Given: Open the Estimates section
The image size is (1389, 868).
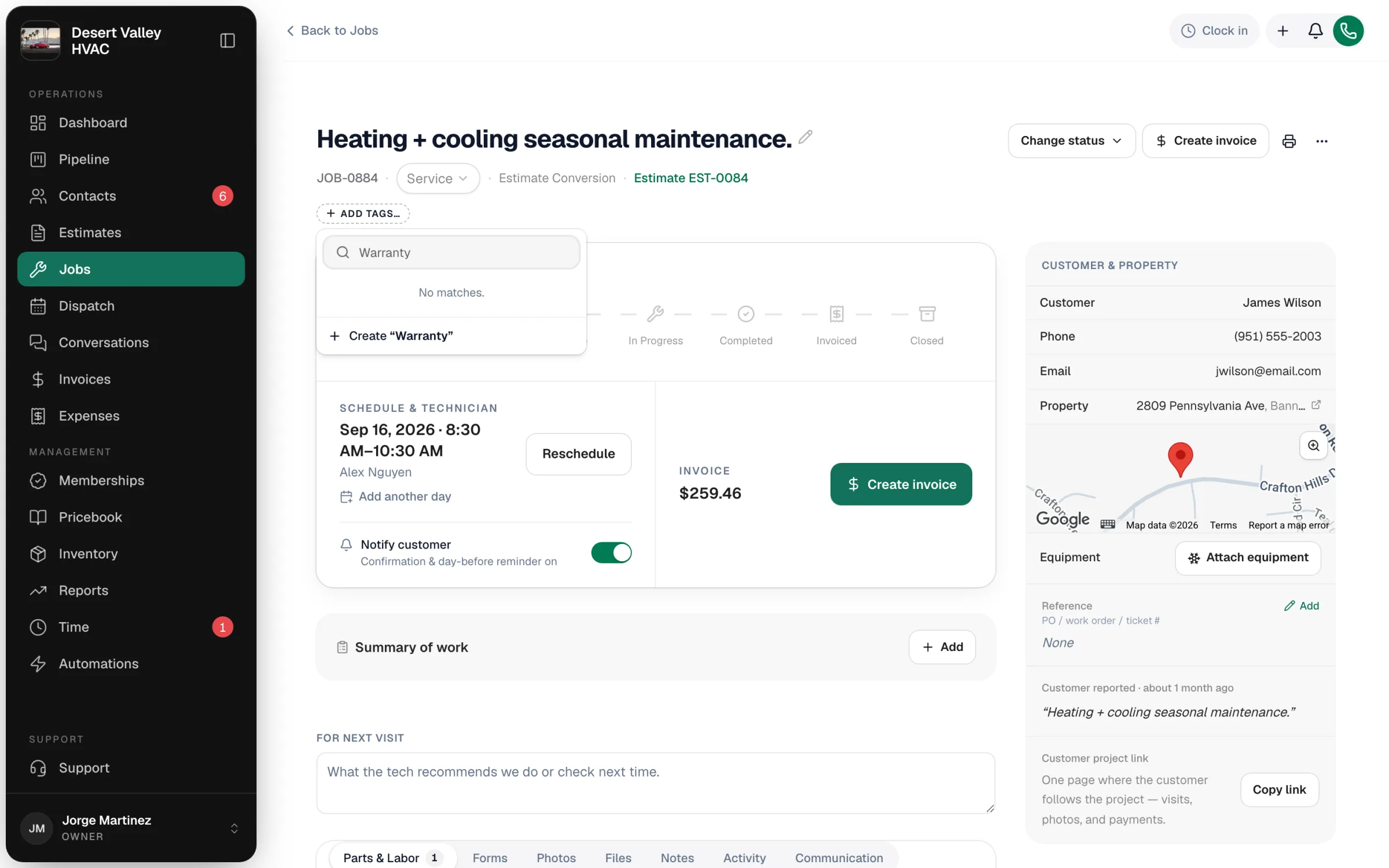Looking at the screenshot, I should 131,233.
